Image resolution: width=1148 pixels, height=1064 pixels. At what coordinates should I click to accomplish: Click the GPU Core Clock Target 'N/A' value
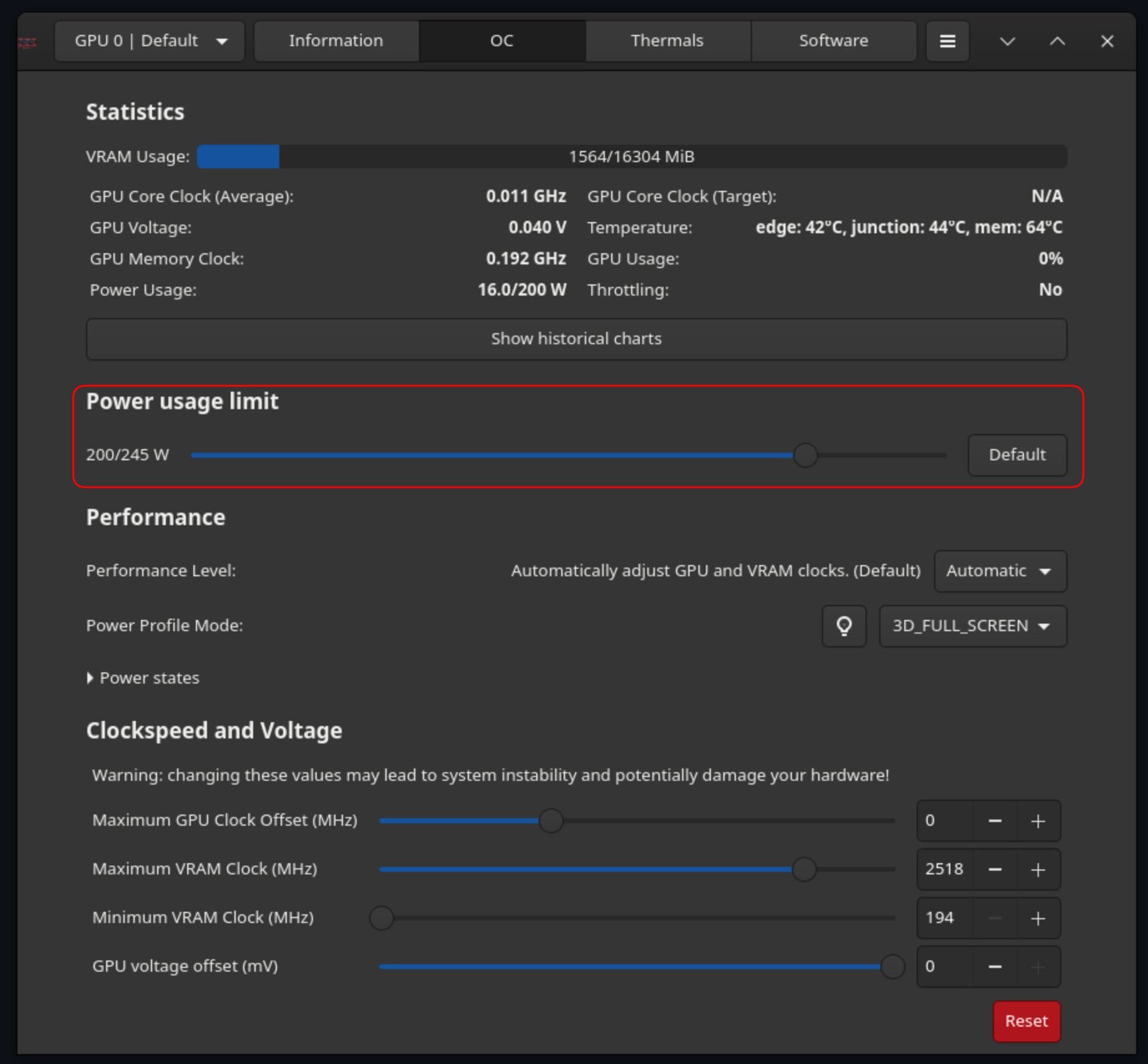tap(1047, 196)
